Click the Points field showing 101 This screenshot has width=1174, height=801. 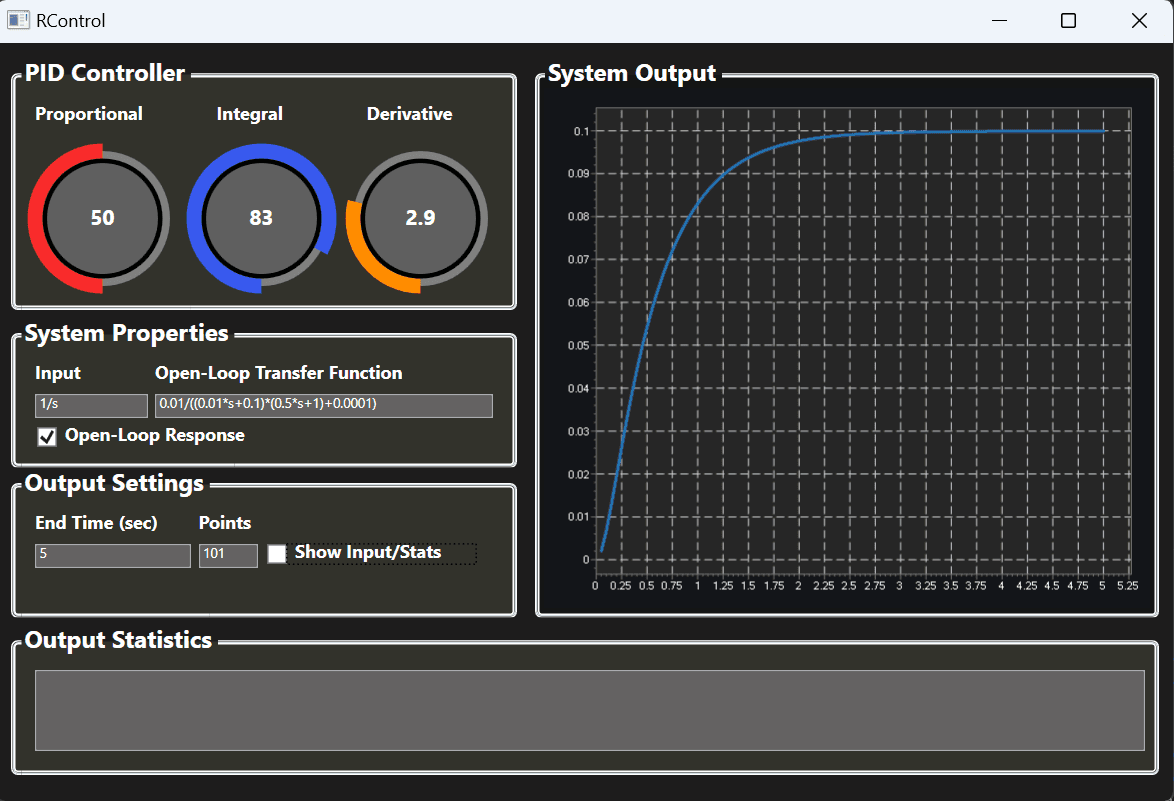pyautogui.click(x=228, y=555)
